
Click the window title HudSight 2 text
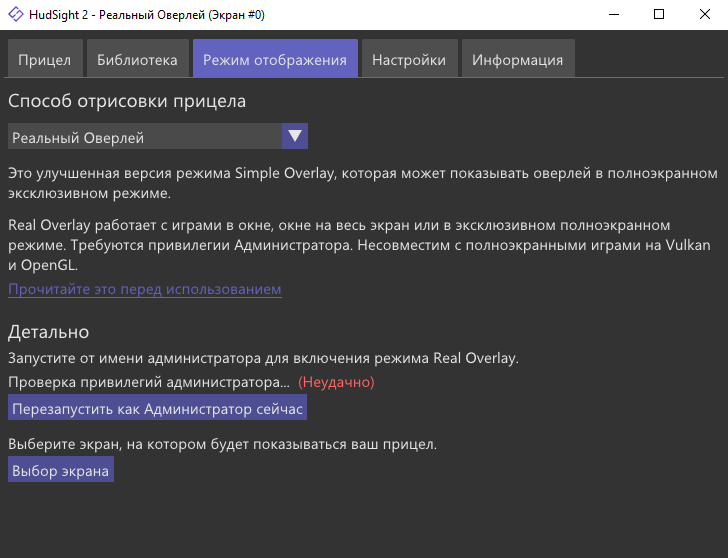pyautogui.click(x=147, y=15)
